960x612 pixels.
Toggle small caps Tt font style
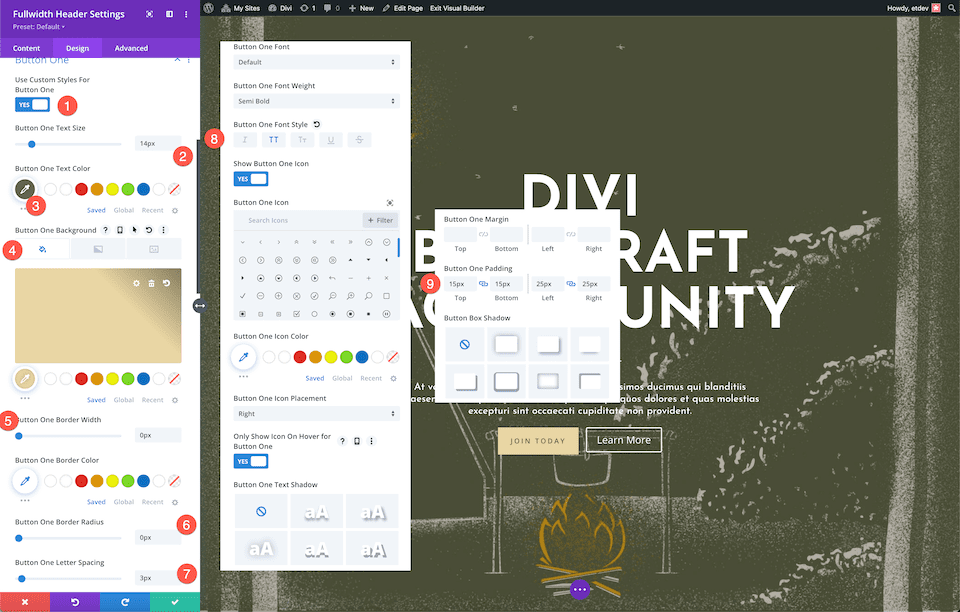coord(302,140)
